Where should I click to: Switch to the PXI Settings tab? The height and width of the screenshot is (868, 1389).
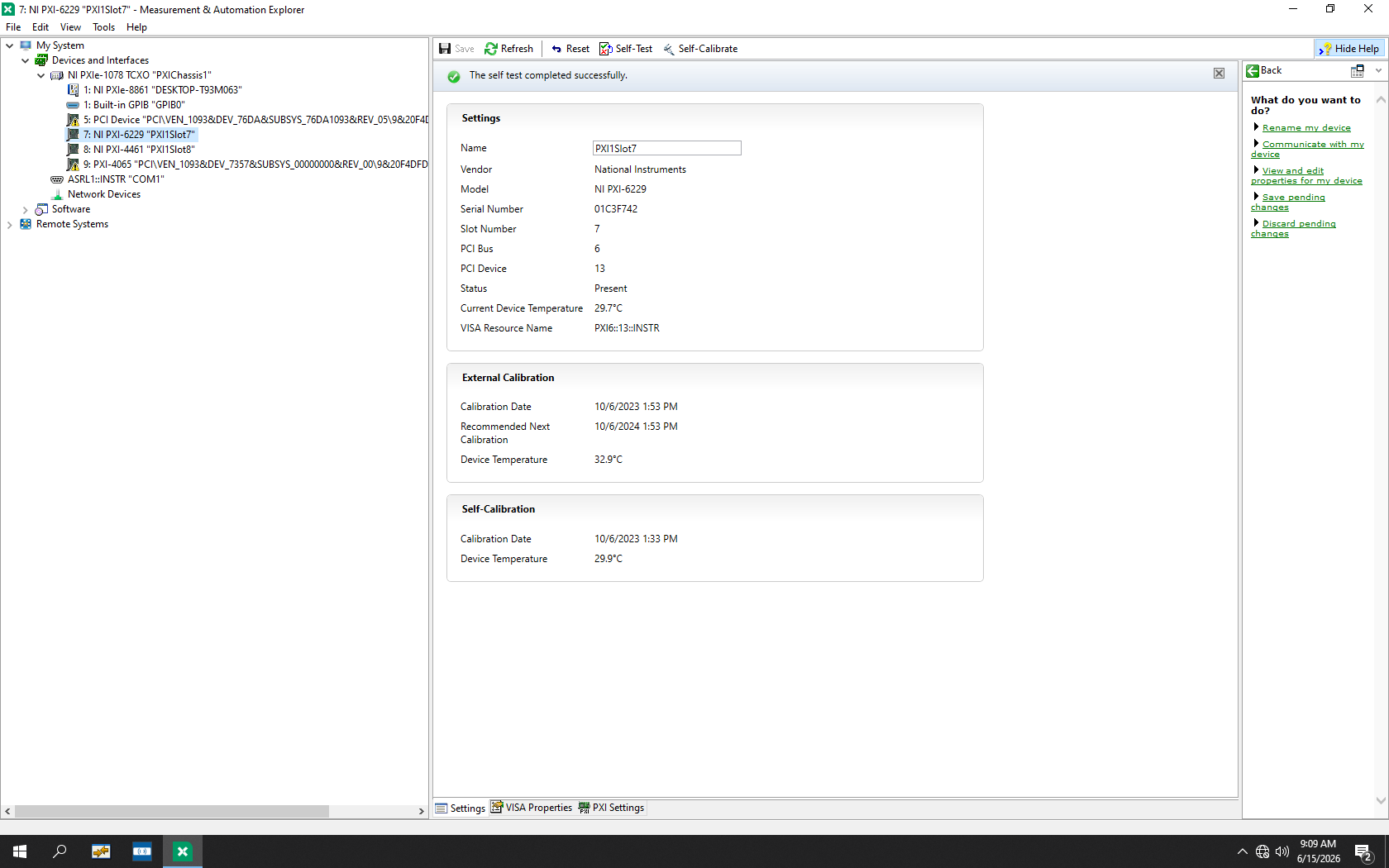point(612,808)
